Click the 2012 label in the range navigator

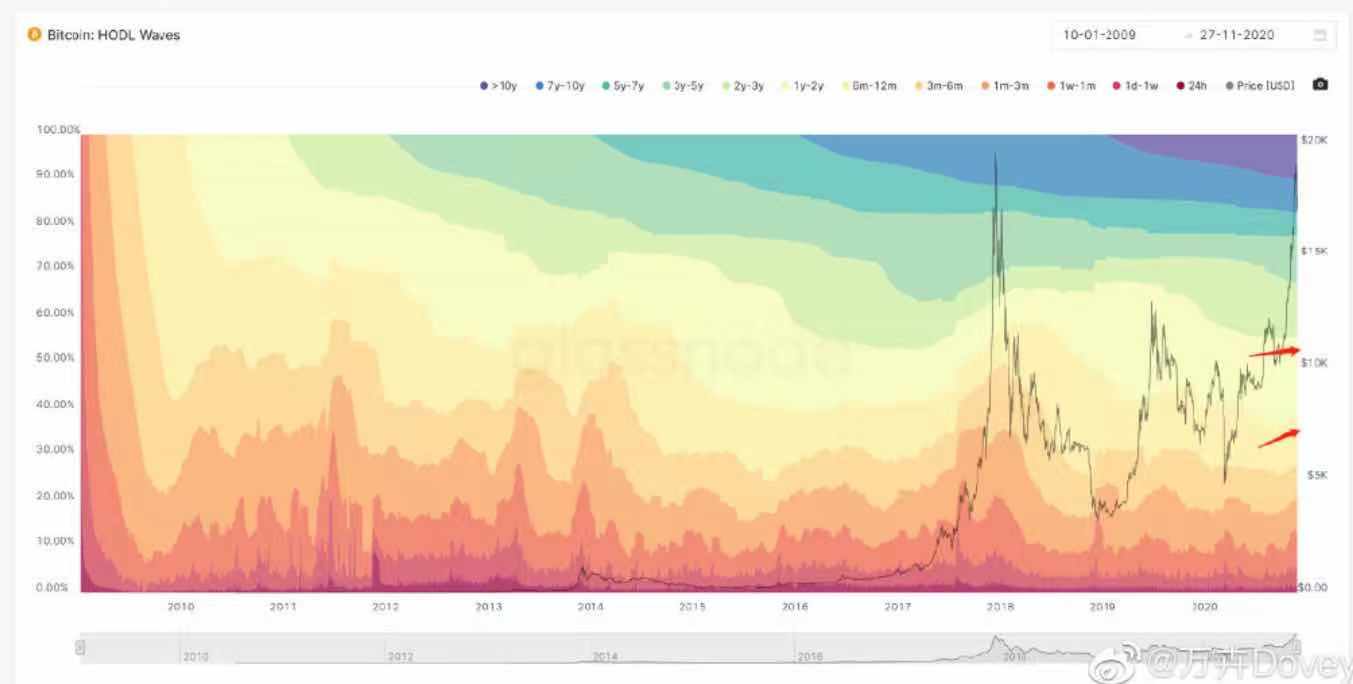(400, 657)
